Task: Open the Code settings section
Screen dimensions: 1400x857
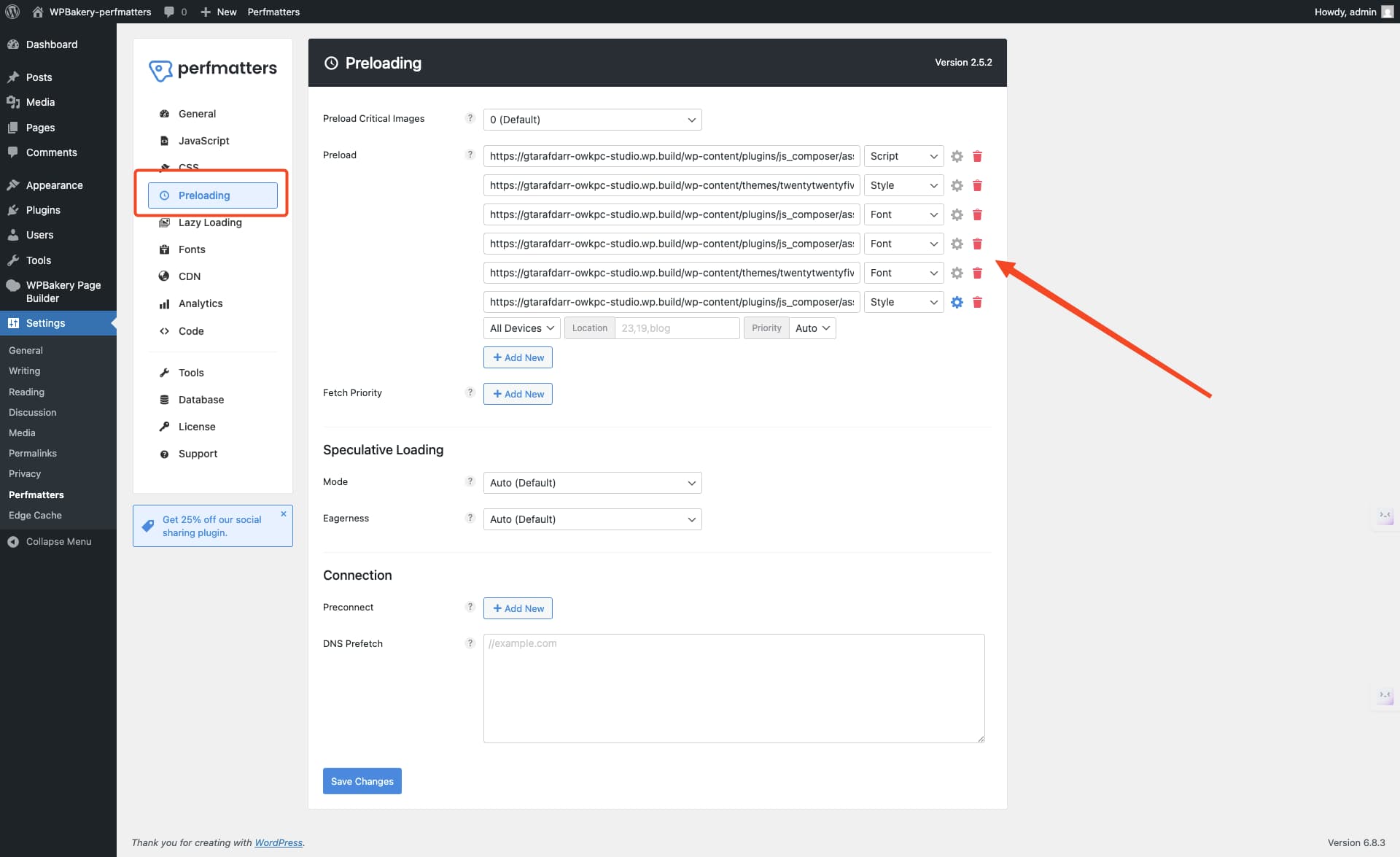Action: pos(191,330)
